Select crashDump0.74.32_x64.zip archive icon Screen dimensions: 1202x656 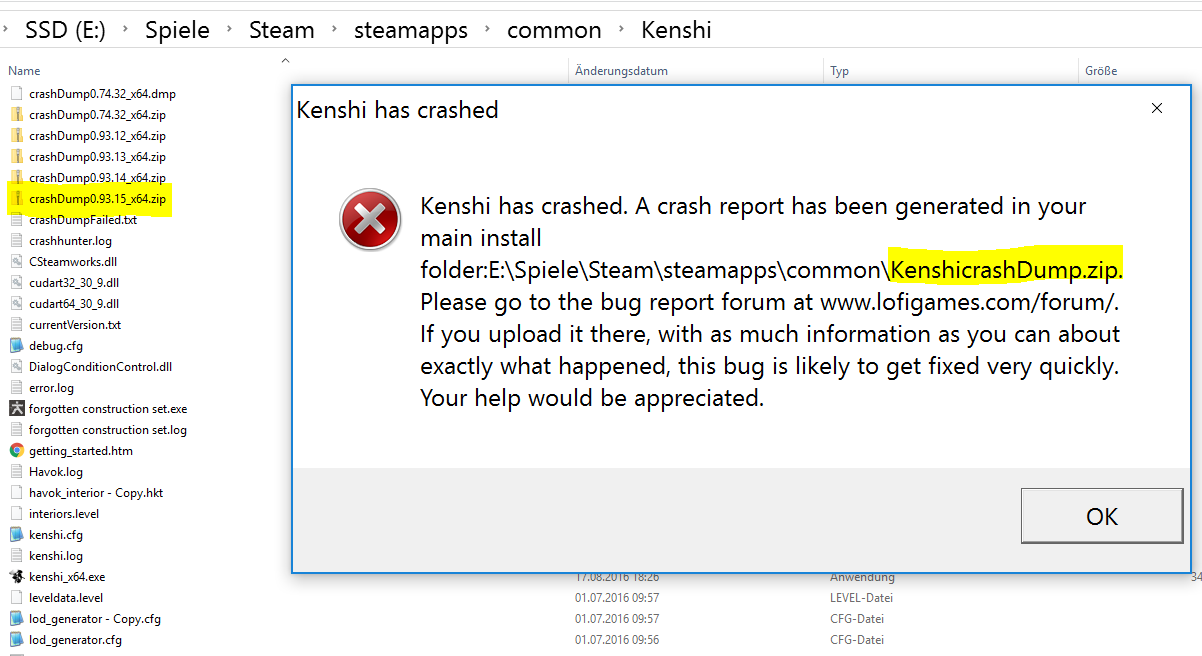click(16, 114)
